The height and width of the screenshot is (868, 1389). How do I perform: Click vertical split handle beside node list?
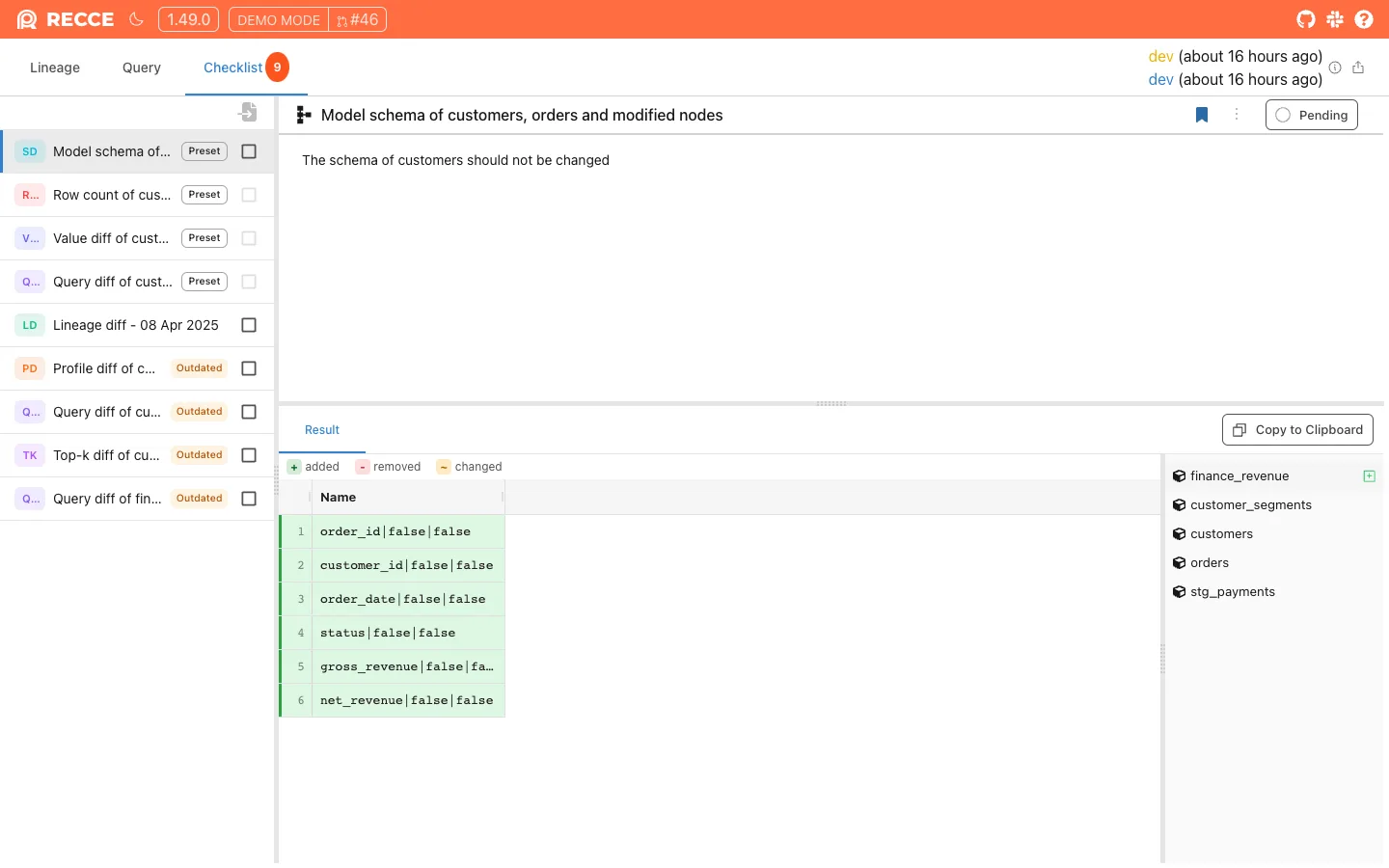1162,659
